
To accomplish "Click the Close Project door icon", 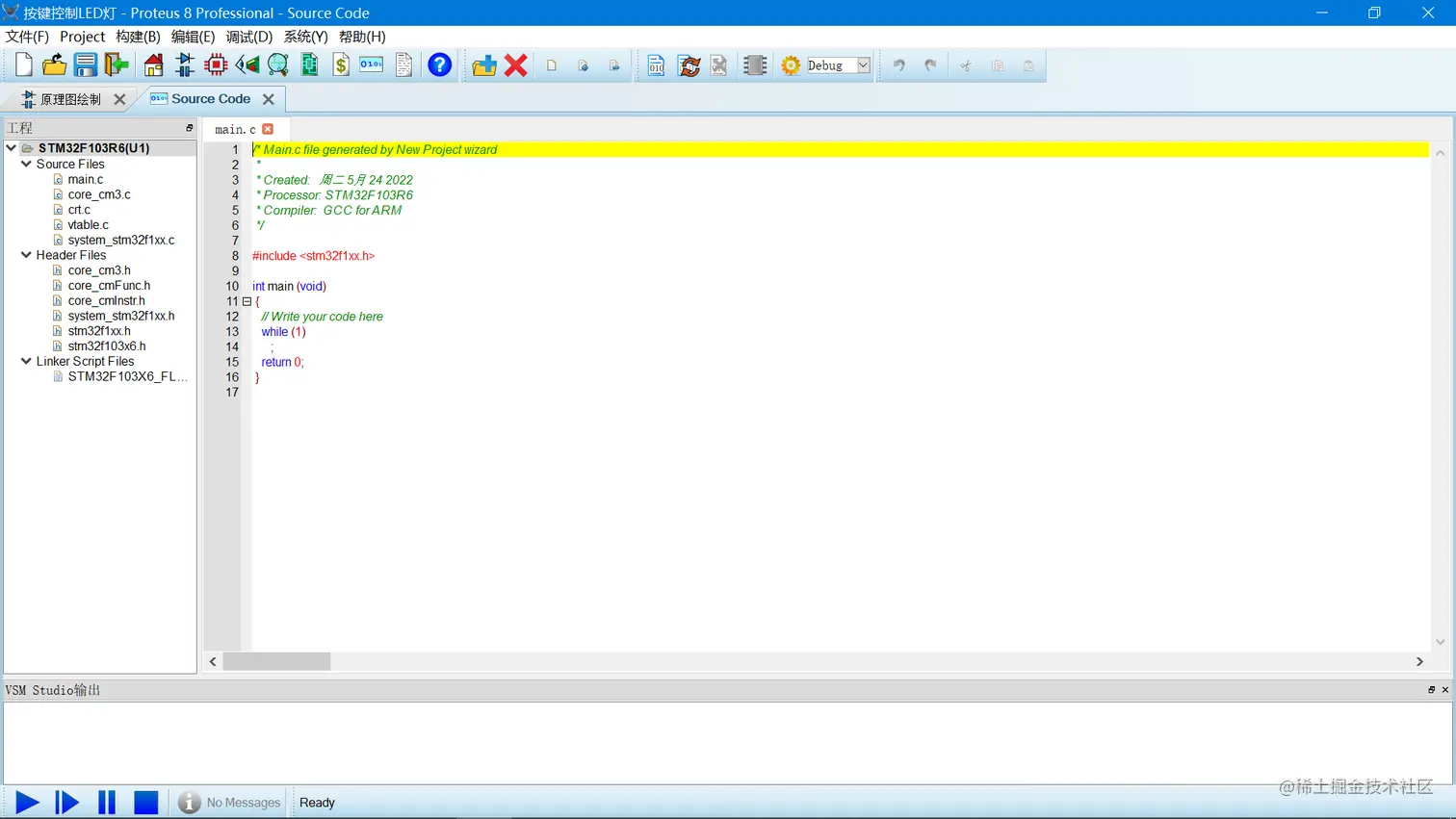I will coord(117,65).
